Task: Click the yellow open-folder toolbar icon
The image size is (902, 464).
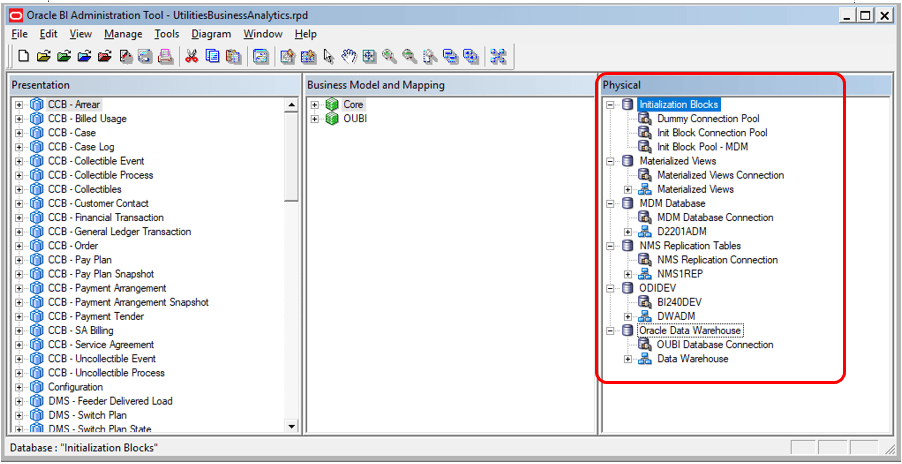Action: point(44,56)
